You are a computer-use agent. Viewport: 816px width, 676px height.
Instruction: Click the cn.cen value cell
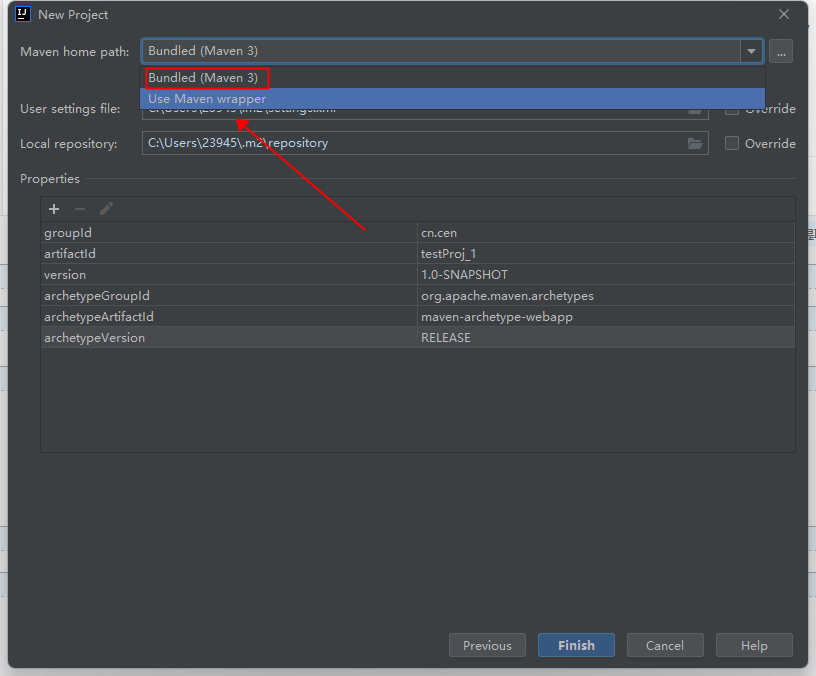pos(606,233)
